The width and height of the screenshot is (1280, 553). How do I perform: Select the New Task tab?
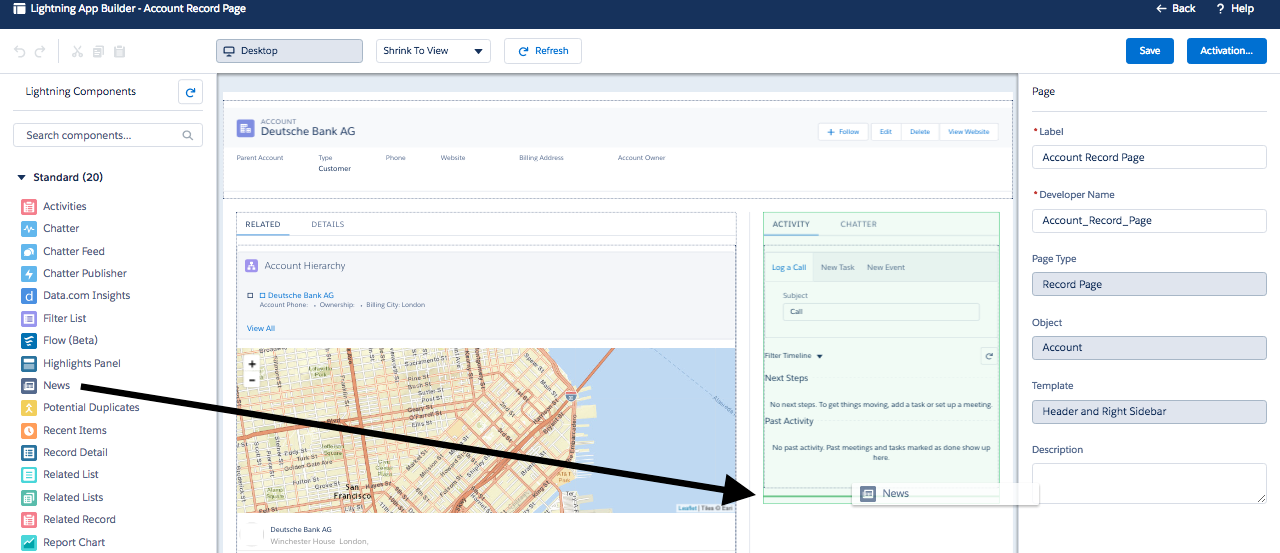(x=838, y=267)
